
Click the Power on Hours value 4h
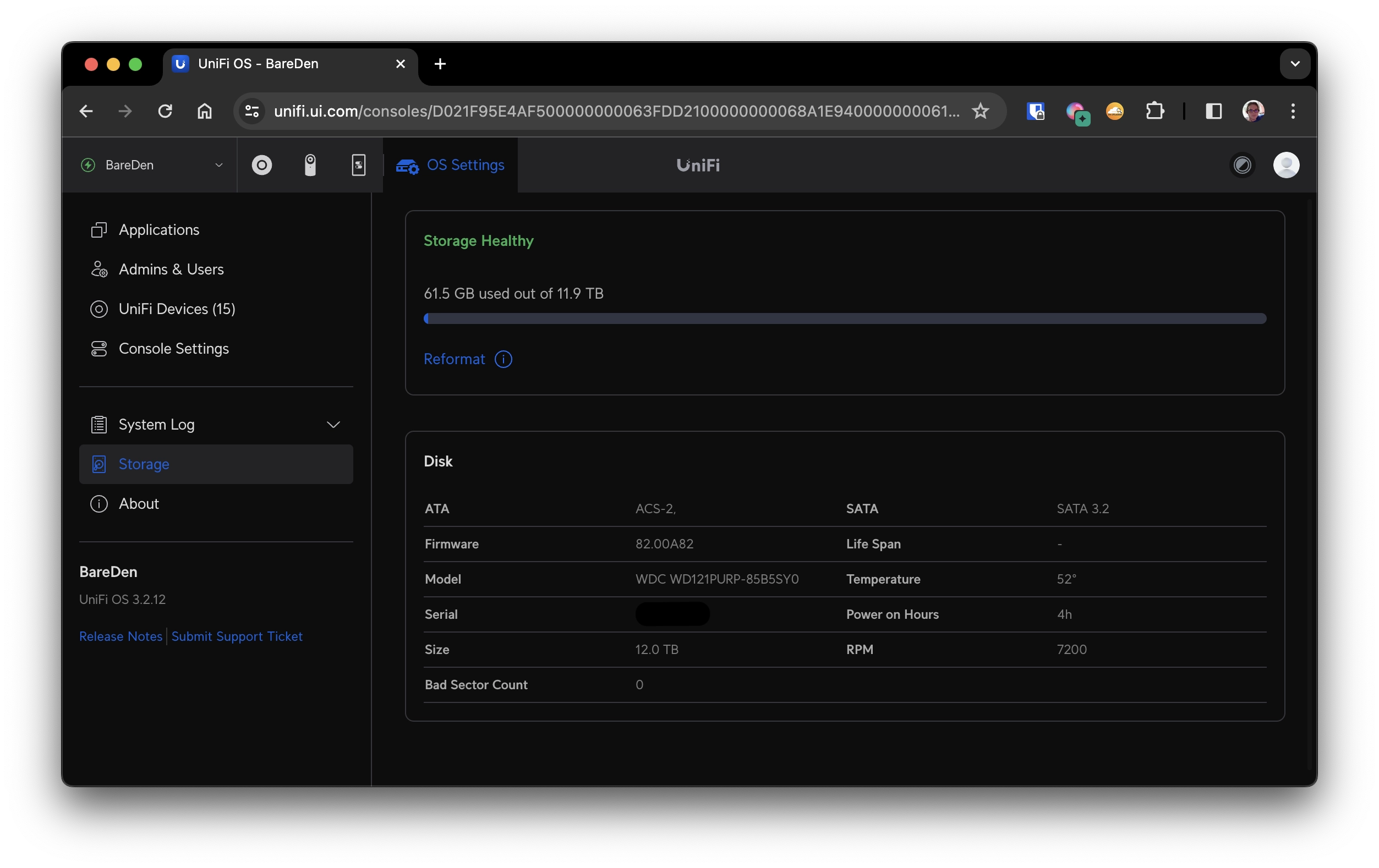point(1064,614)
